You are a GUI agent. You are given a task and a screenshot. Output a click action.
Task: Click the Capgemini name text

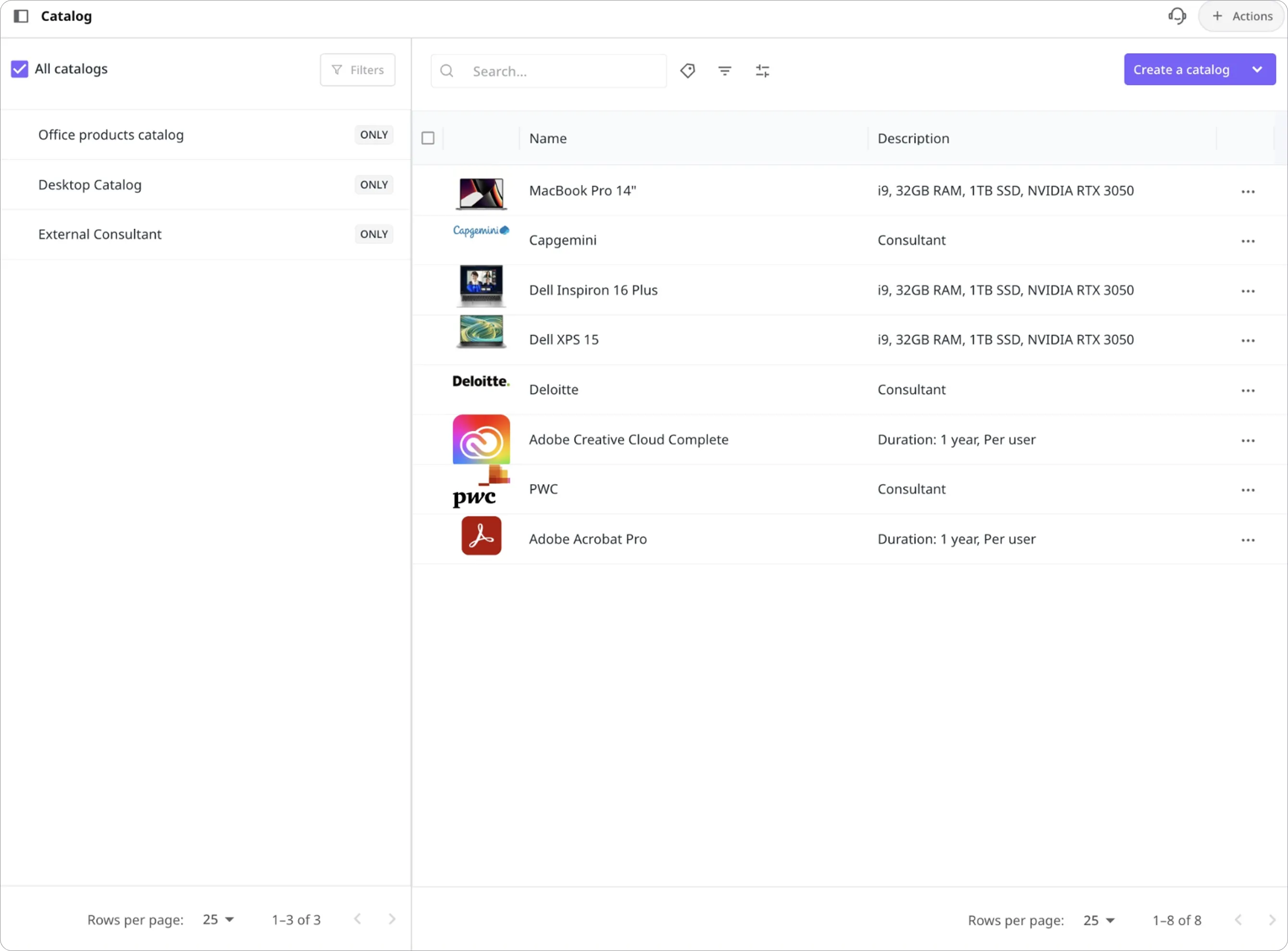click(563, 241)
